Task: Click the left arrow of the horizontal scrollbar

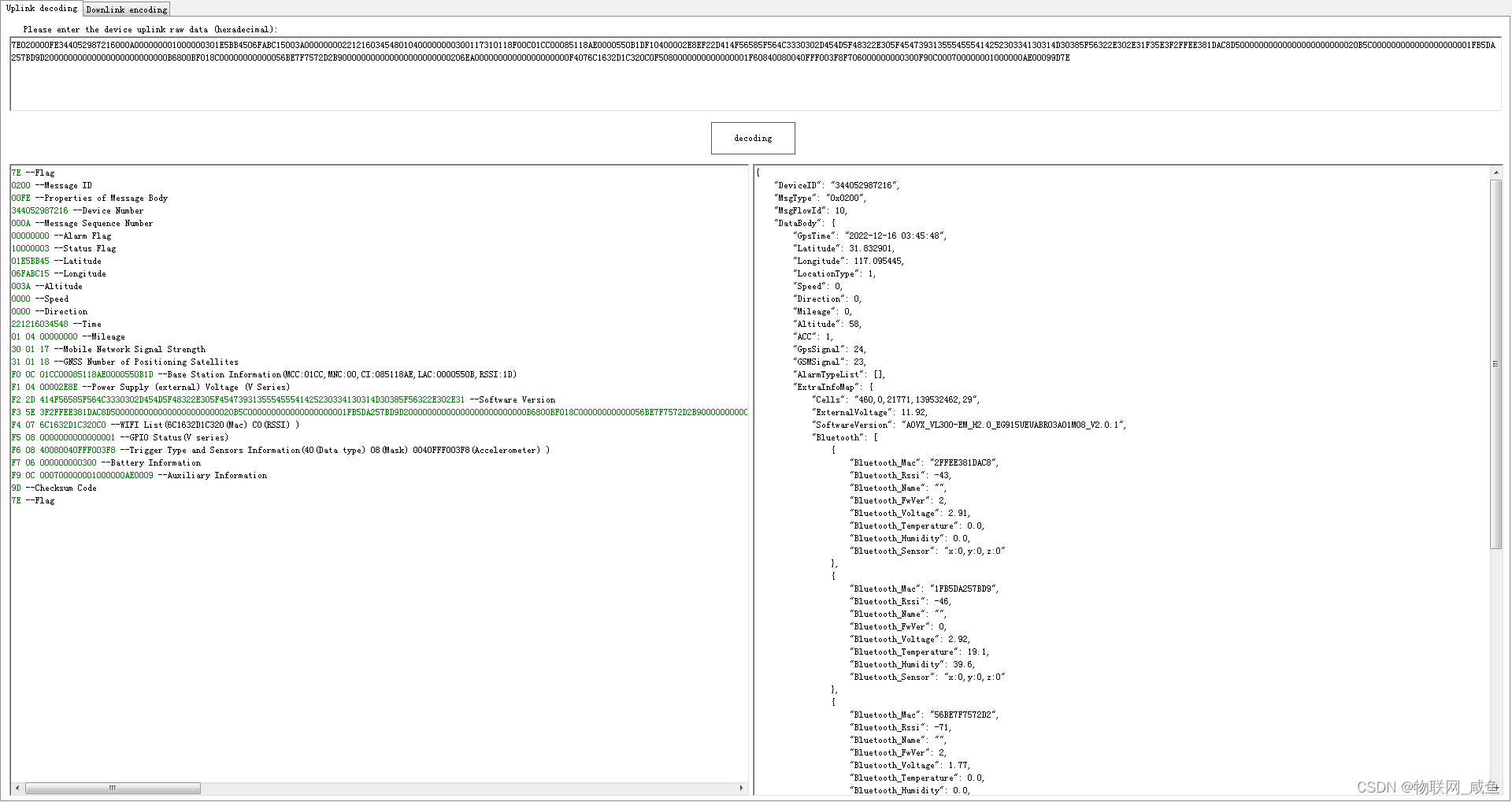Action: point(17,787)
